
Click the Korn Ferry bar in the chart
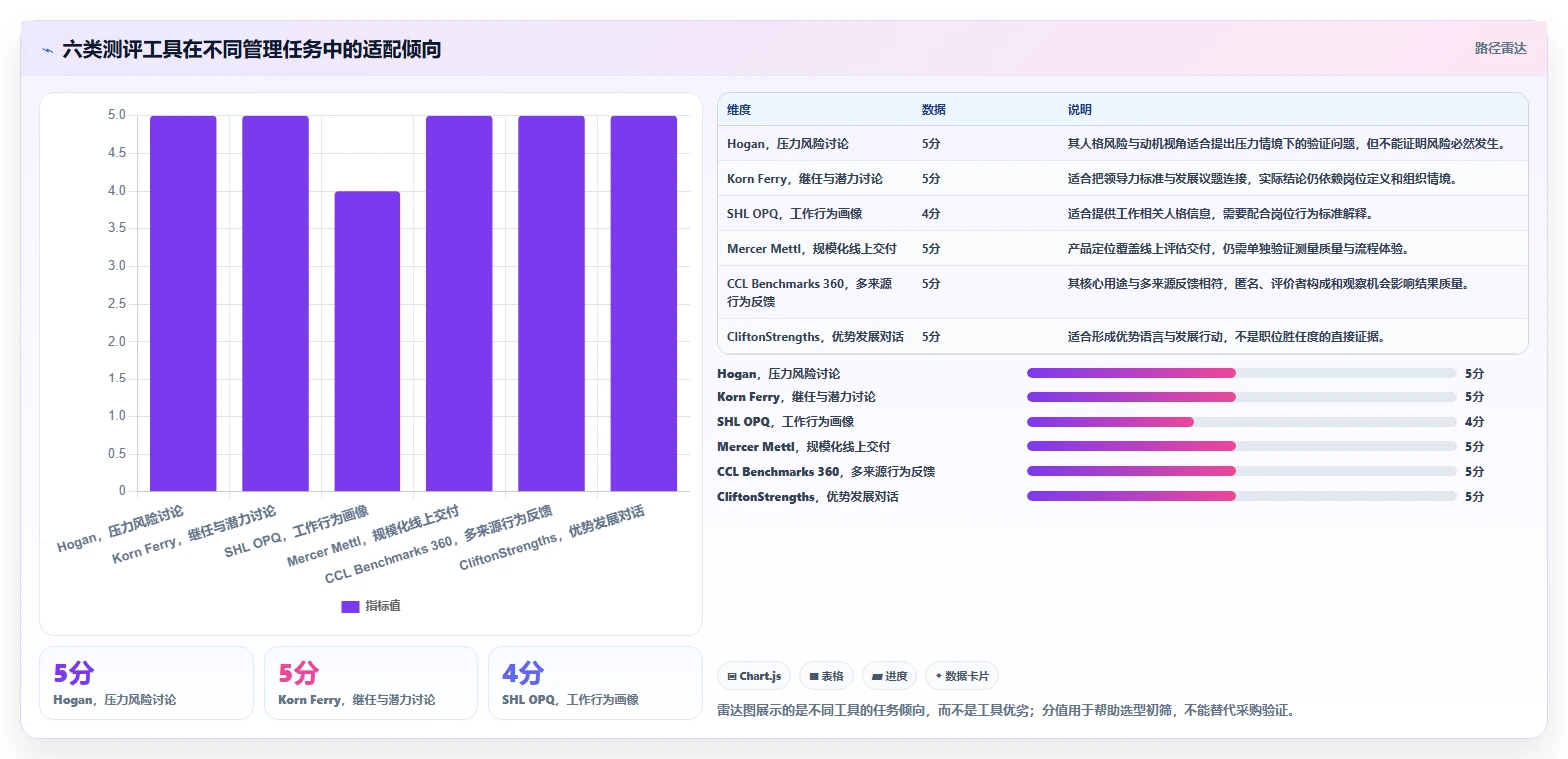(x=275, y=304)
